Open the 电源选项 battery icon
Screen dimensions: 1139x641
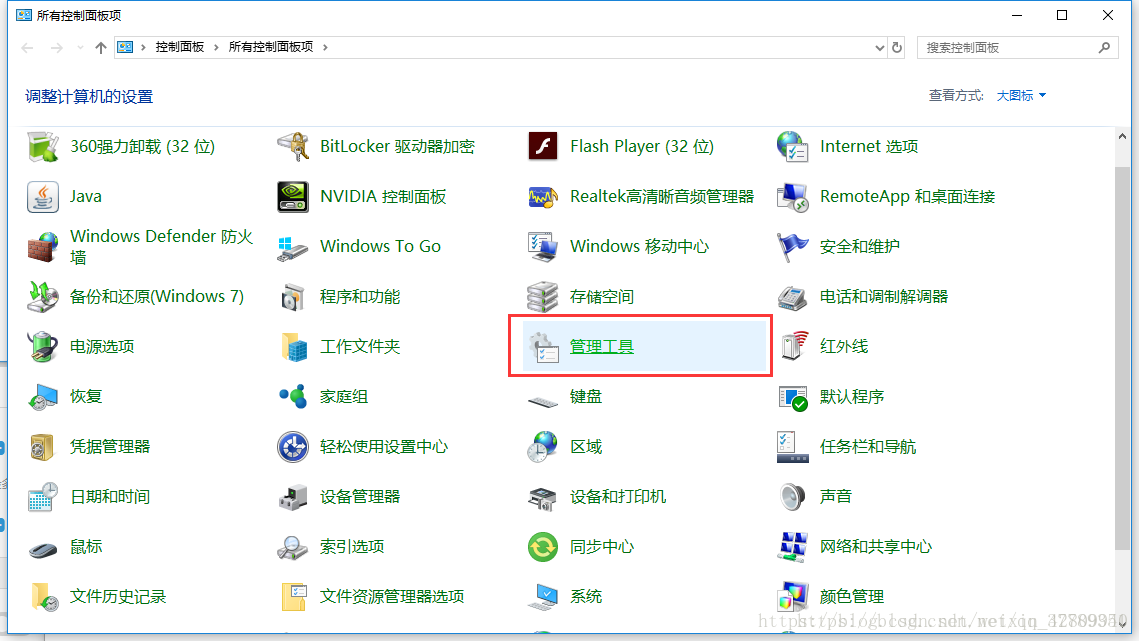coord(43,347)
